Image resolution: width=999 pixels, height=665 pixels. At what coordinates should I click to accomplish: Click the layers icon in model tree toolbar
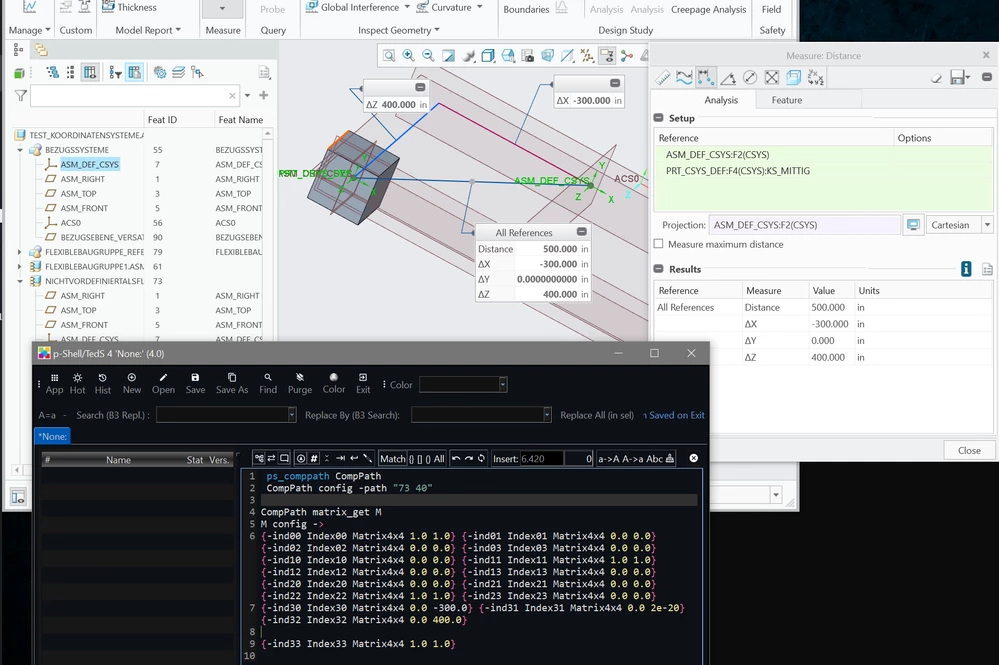(178, 73)
